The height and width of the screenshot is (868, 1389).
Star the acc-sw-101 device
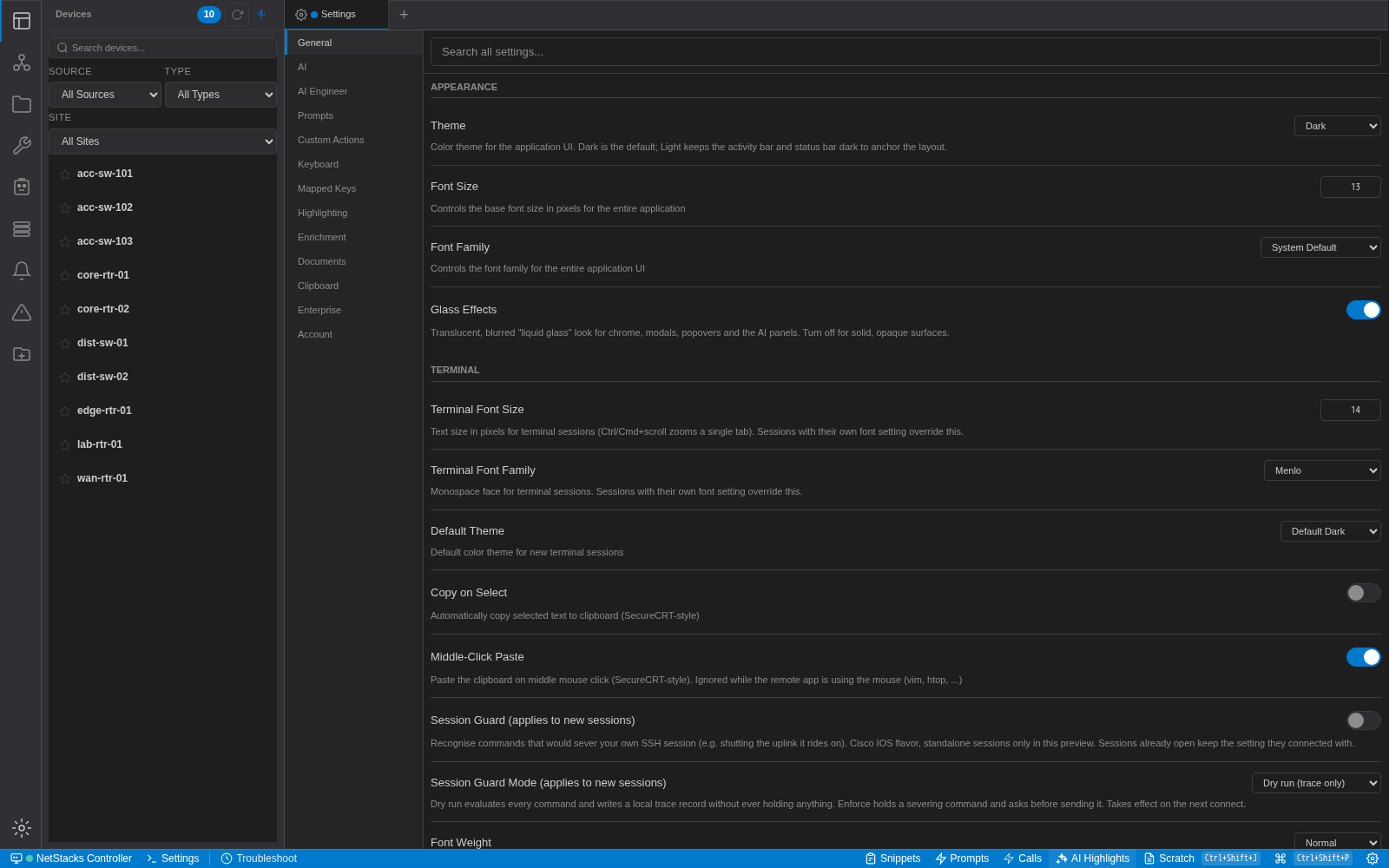[65, 174]
